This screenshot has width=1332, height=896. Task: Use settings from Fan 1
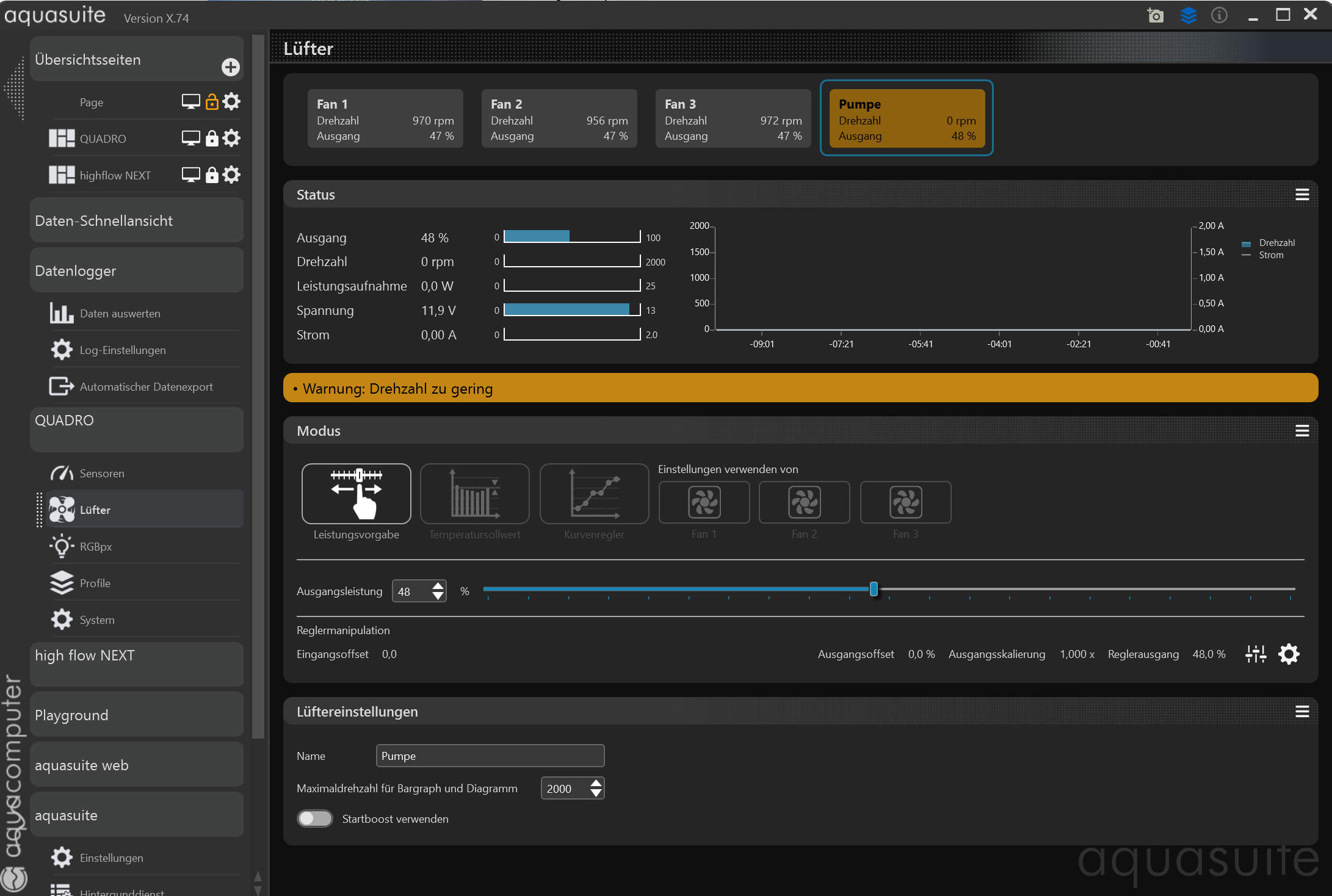704,502
